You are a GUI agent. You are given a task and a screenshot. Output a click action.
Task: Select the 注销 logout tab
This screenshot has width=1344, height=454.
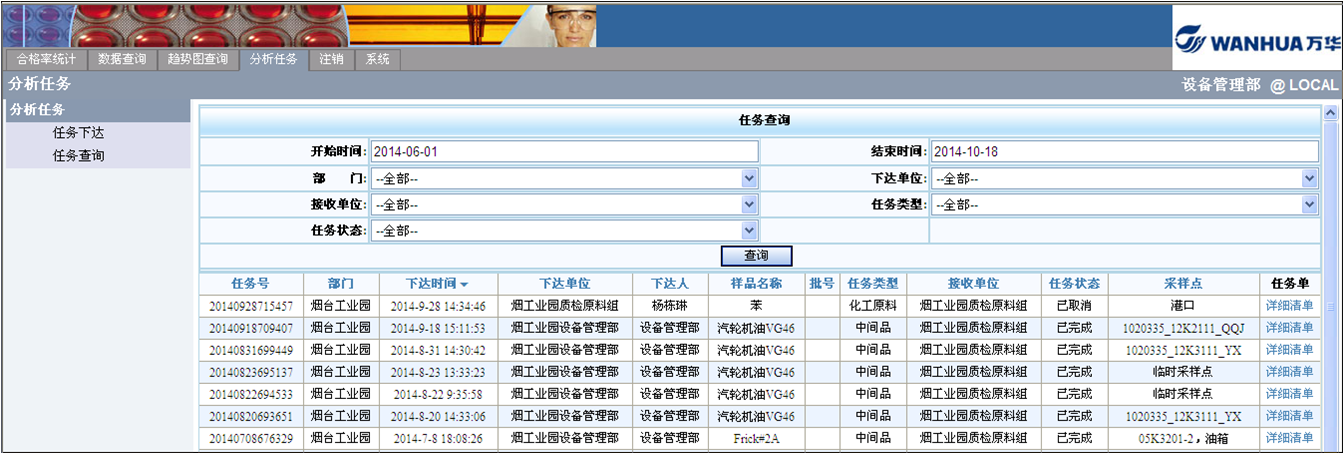(331, 59)
